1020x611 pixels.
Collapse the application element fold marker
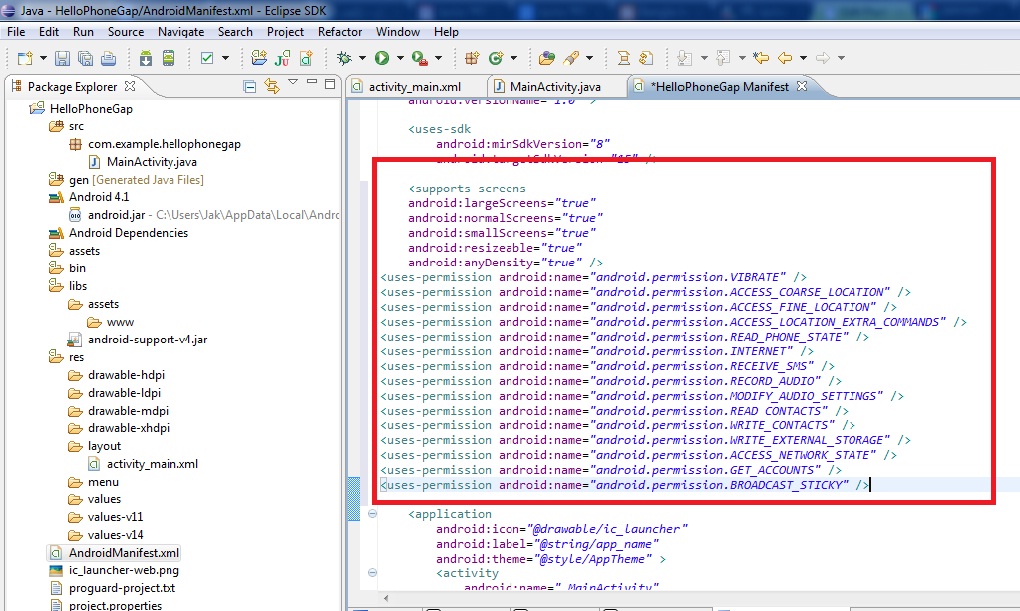[372, 513]
